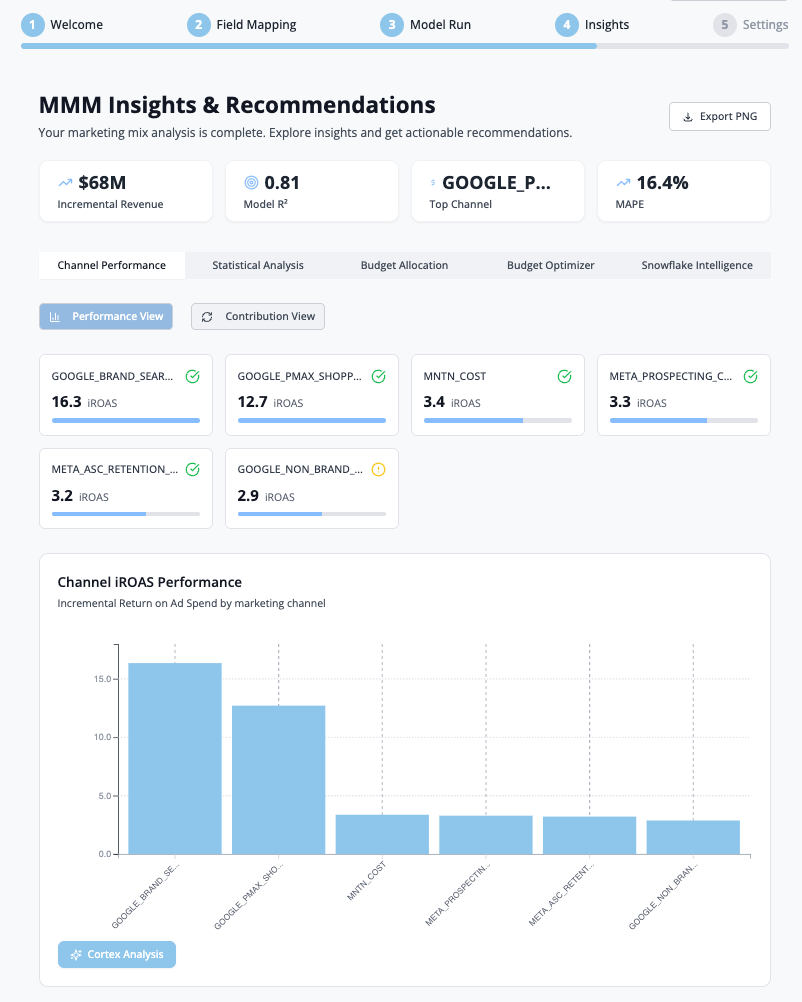The image size is (802, 1002).
Task: Click the trend icon beside 16.4% MAPE
Action: click(x=623, y=183)
